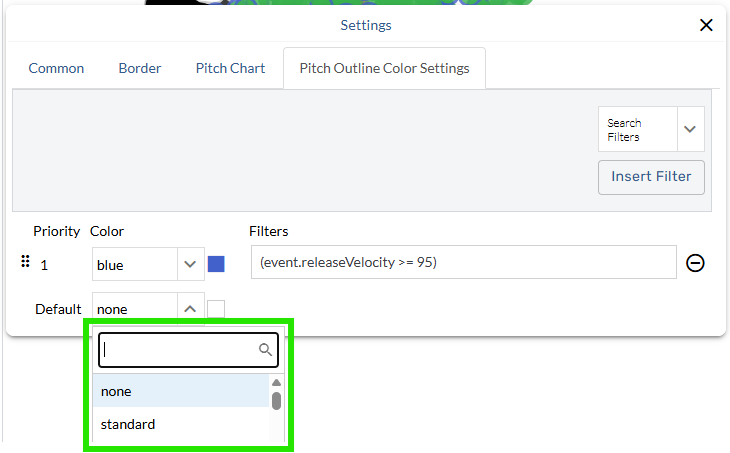Open the blue color dropdown
This screenshot has width=730, height=453.
pyautogui.click(x=190, y=265)
